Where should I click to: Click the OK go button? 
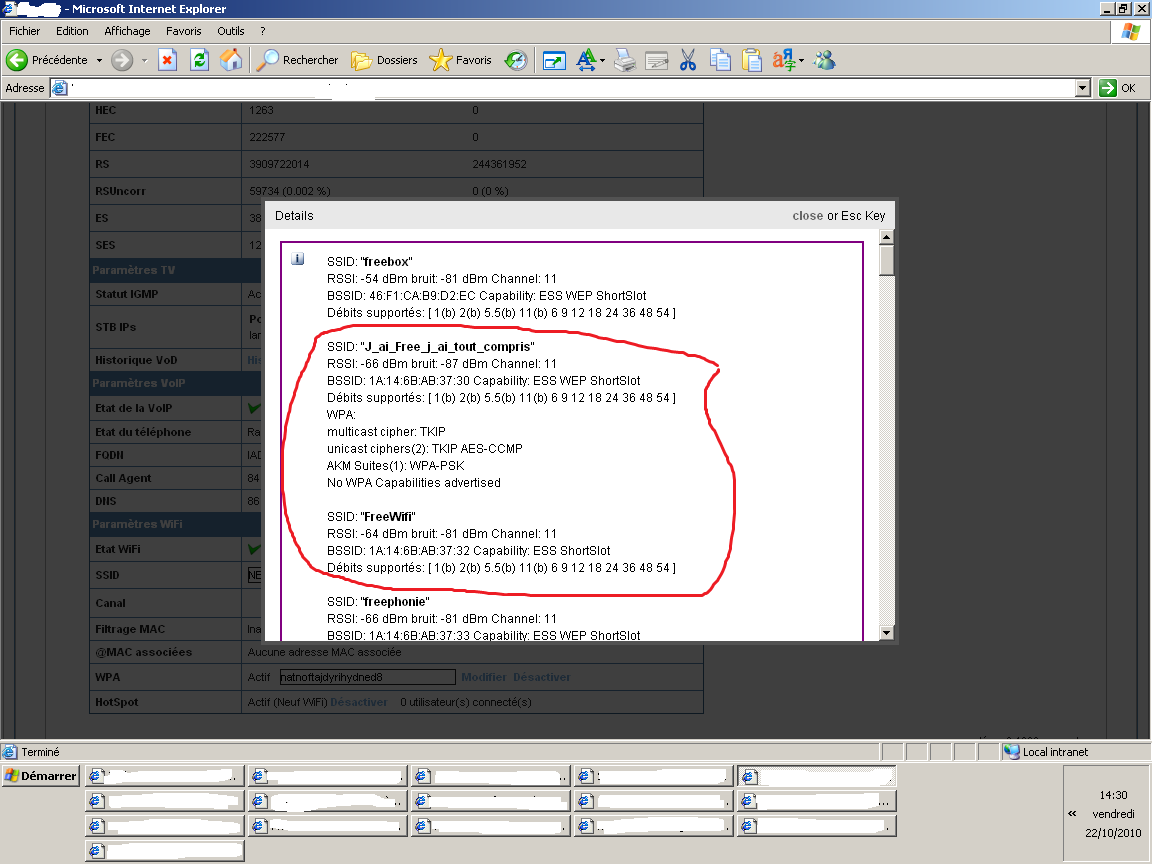pos(1118,88)
